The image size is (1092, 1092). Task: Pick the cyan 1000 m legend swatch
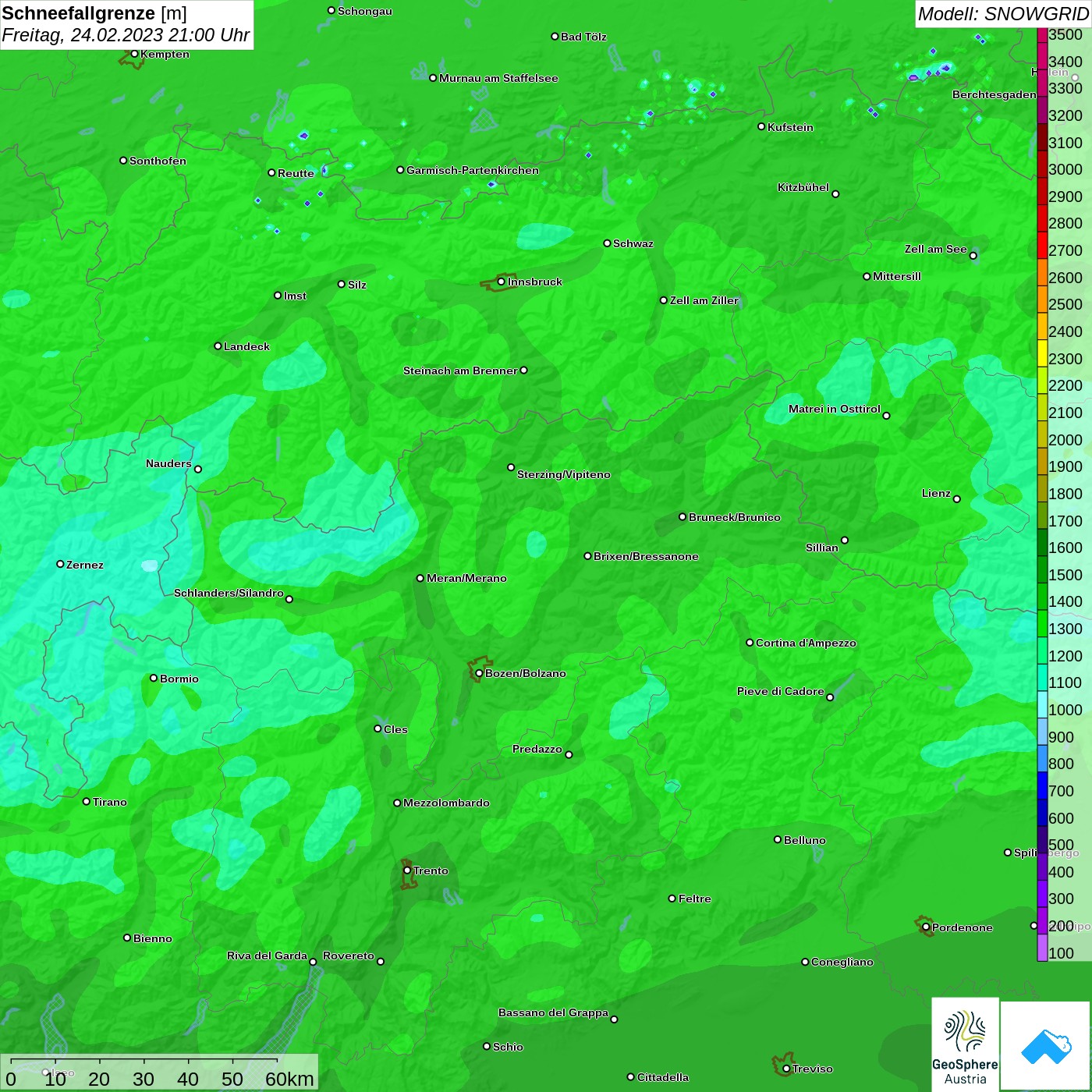point(1042,704)
